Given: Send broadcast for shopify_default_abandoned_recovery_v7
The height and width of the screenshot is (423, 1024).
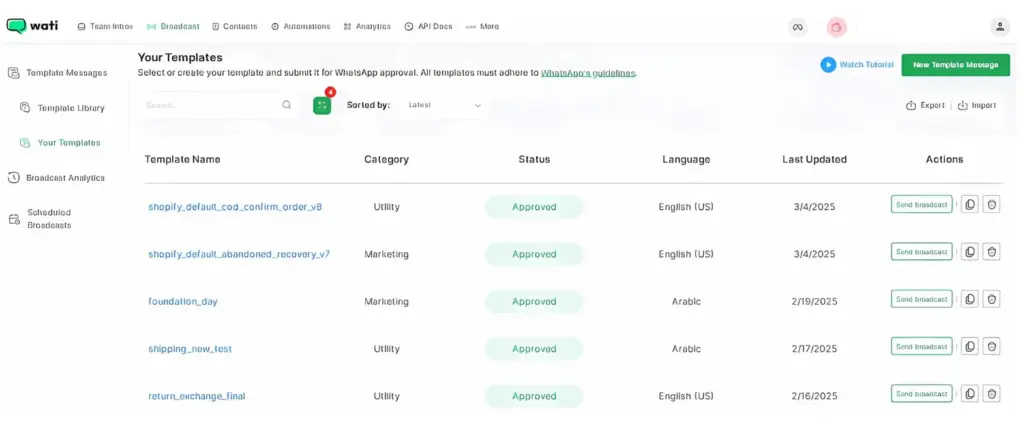Looking at the screenshot, I should pyautogui.click(x=921, y=252).
